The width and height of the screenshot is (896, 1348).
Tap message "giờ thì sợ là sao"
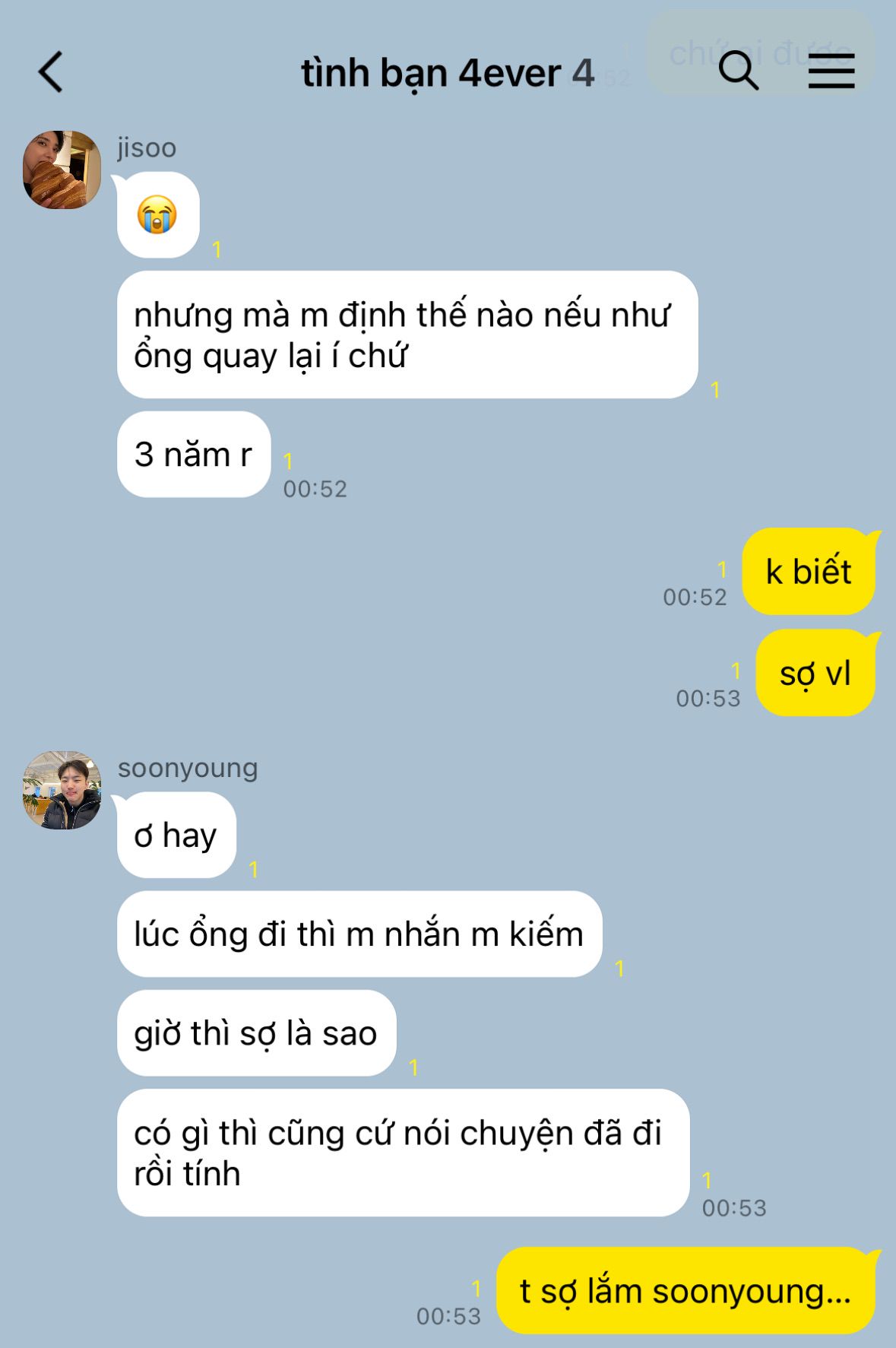point(257,1033)
